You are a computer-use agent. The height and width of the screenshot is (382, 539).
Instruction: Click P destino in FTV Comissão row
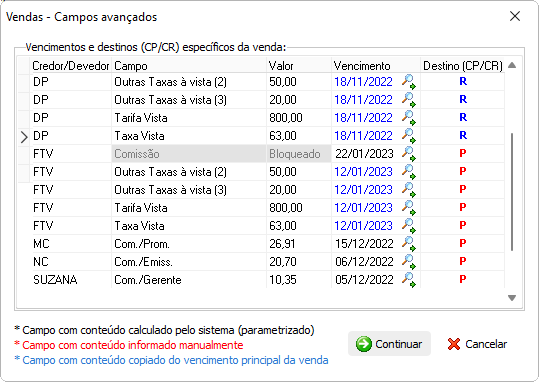[x=463, y=153]
